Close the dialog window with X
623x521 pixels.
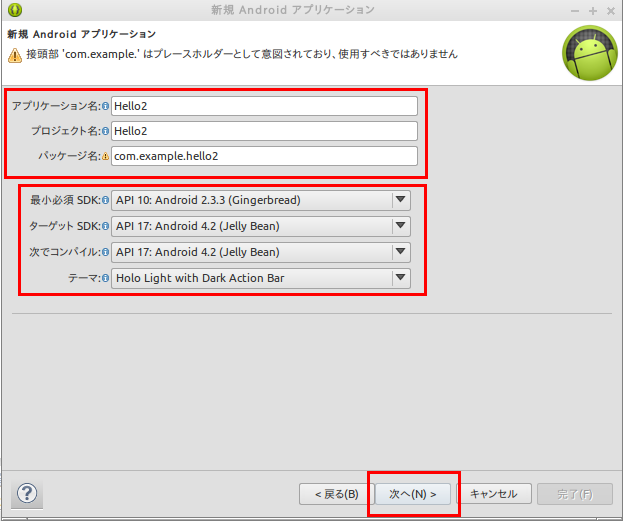611,11
